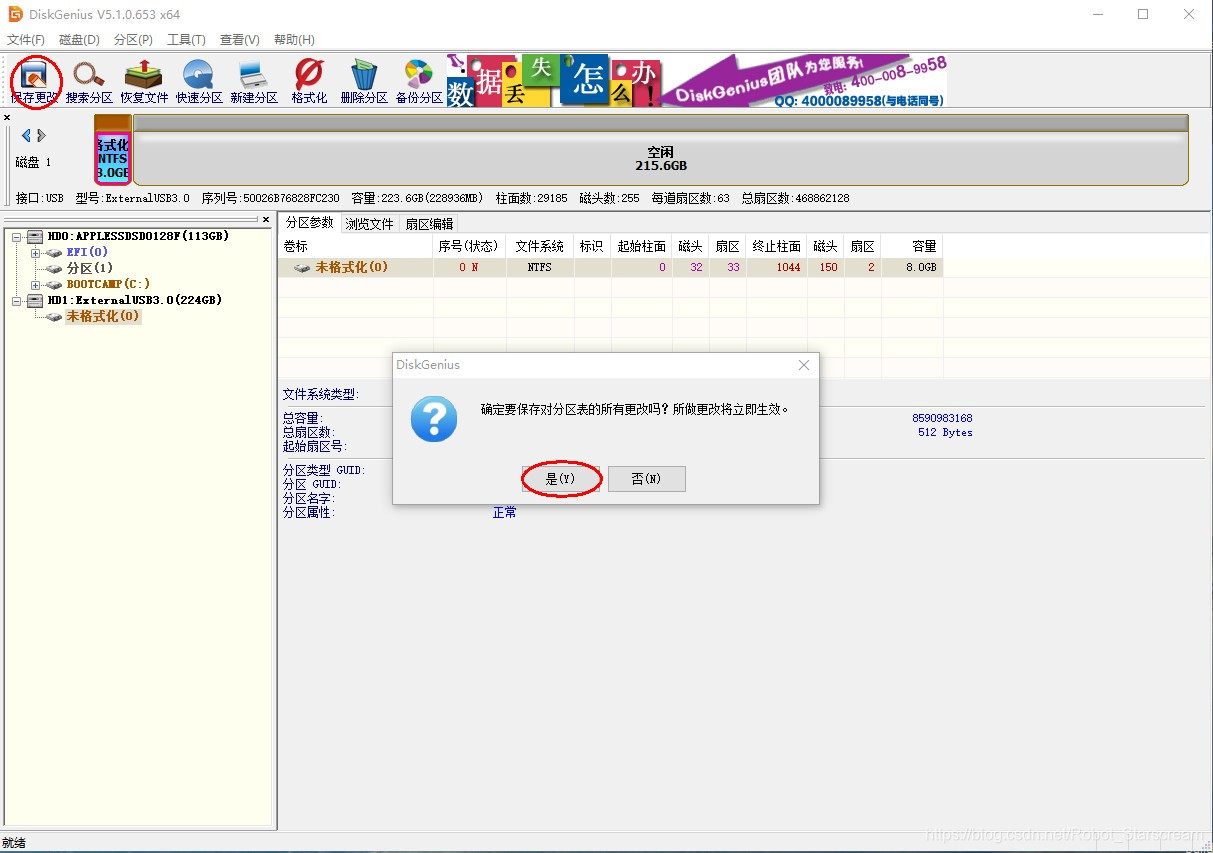Select 分区(1) in the disk tree

coord(90,269)
